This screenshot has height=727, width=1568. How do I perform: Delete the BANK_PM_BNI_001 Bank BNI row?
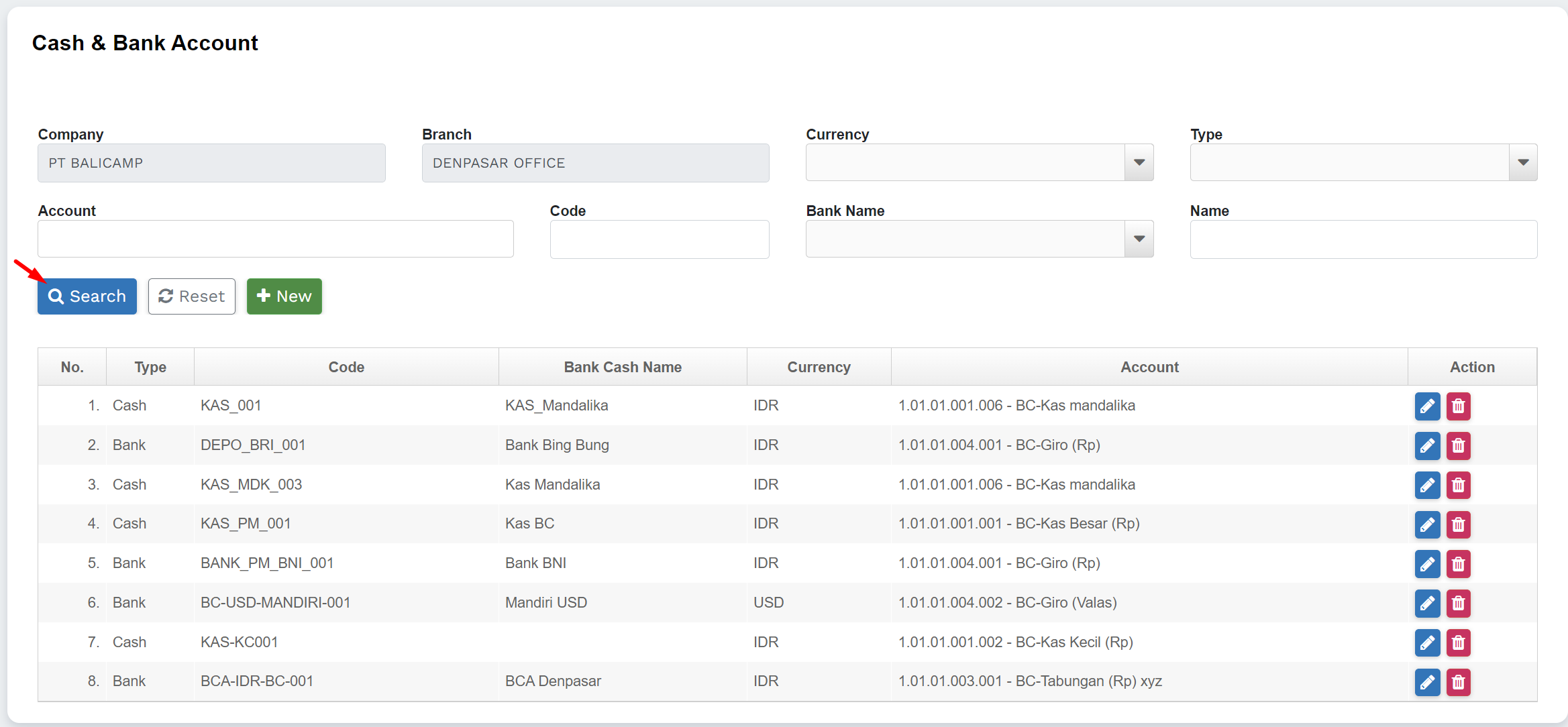coord(1458,564)
